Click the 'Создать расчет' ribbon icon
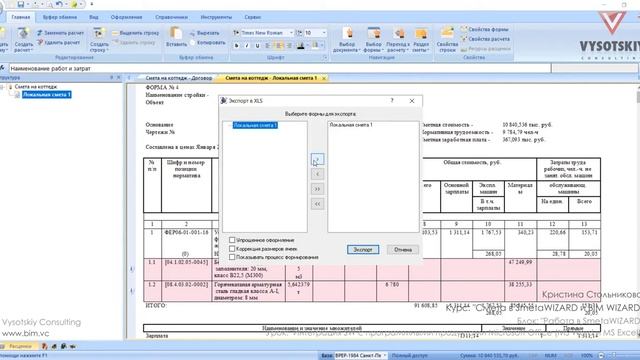The width and height of the screenshot is (640, 360). tap(23, 39)
